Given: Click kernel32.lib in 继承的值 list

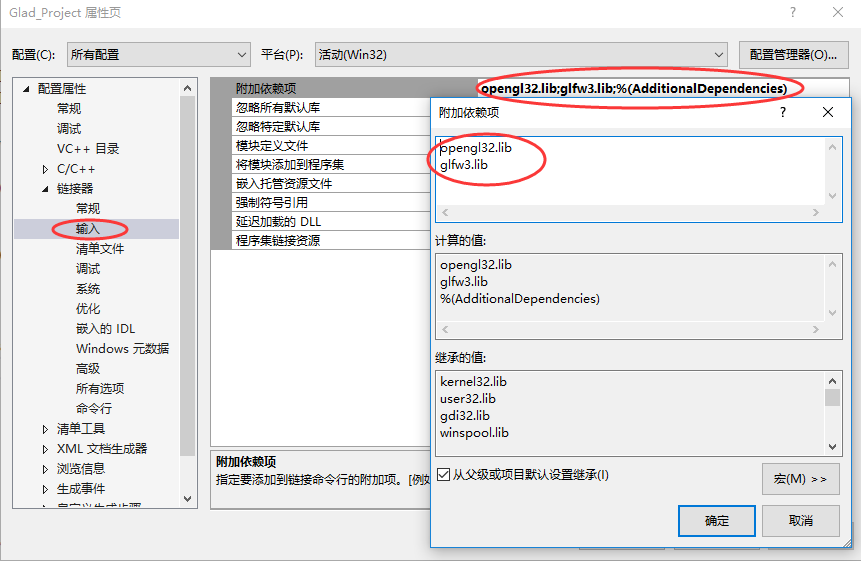Looking at the screenshot, I should [x=473, y=382].
